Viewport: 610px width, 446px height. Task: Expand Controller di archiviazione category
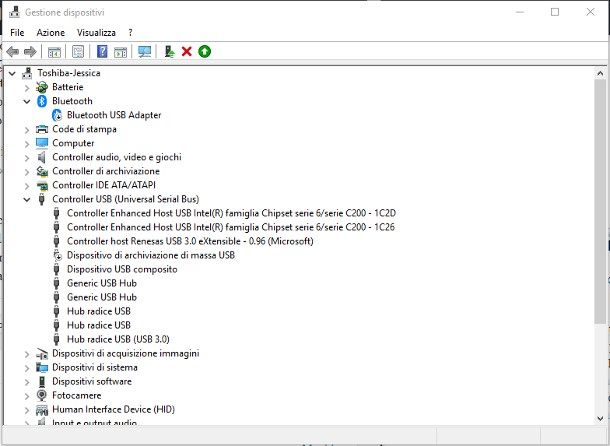(26, 172)
